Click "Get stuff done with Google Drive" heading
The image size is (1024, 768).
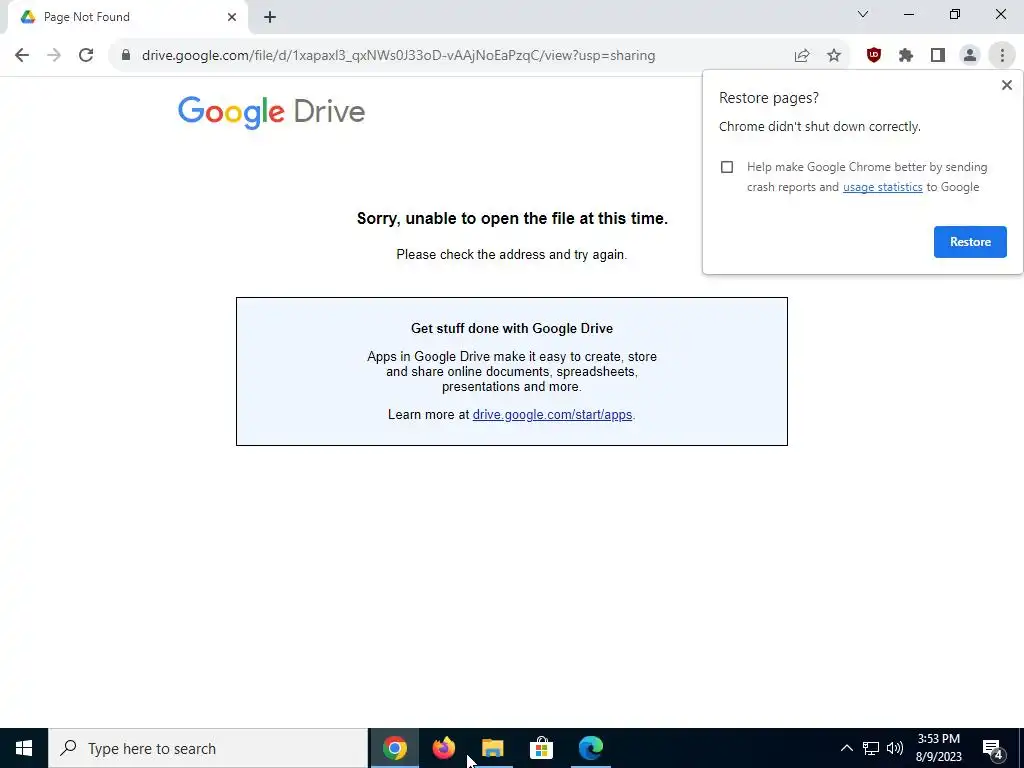tap(512, 328)
